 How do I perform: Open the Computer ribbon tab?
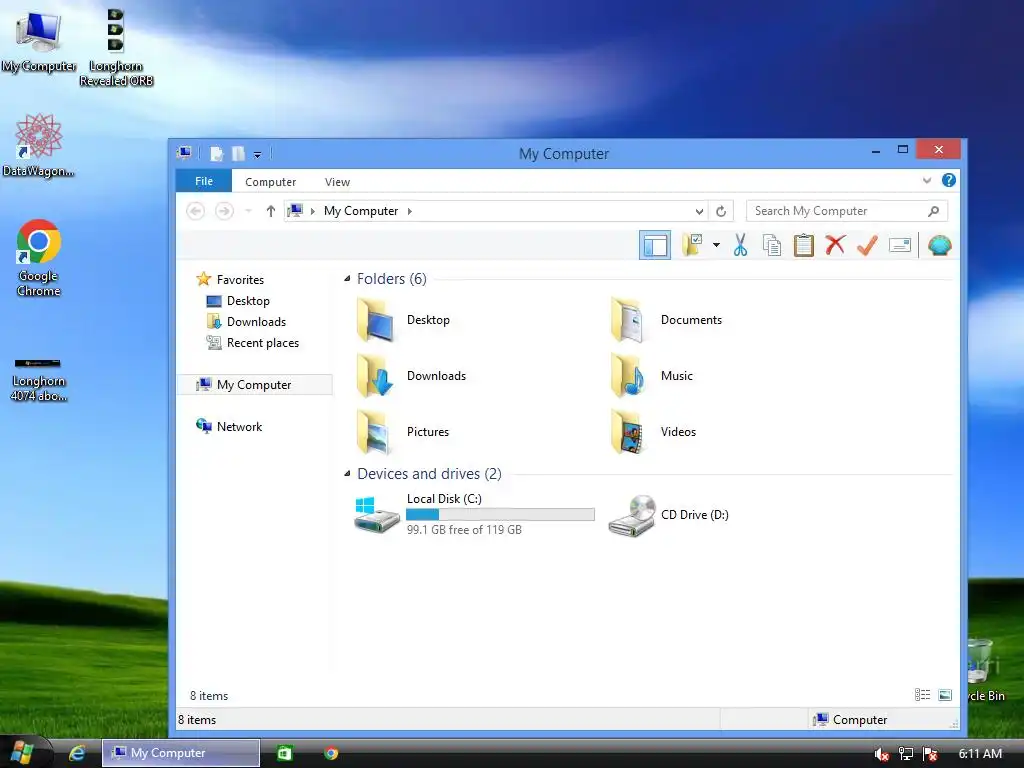270,182
